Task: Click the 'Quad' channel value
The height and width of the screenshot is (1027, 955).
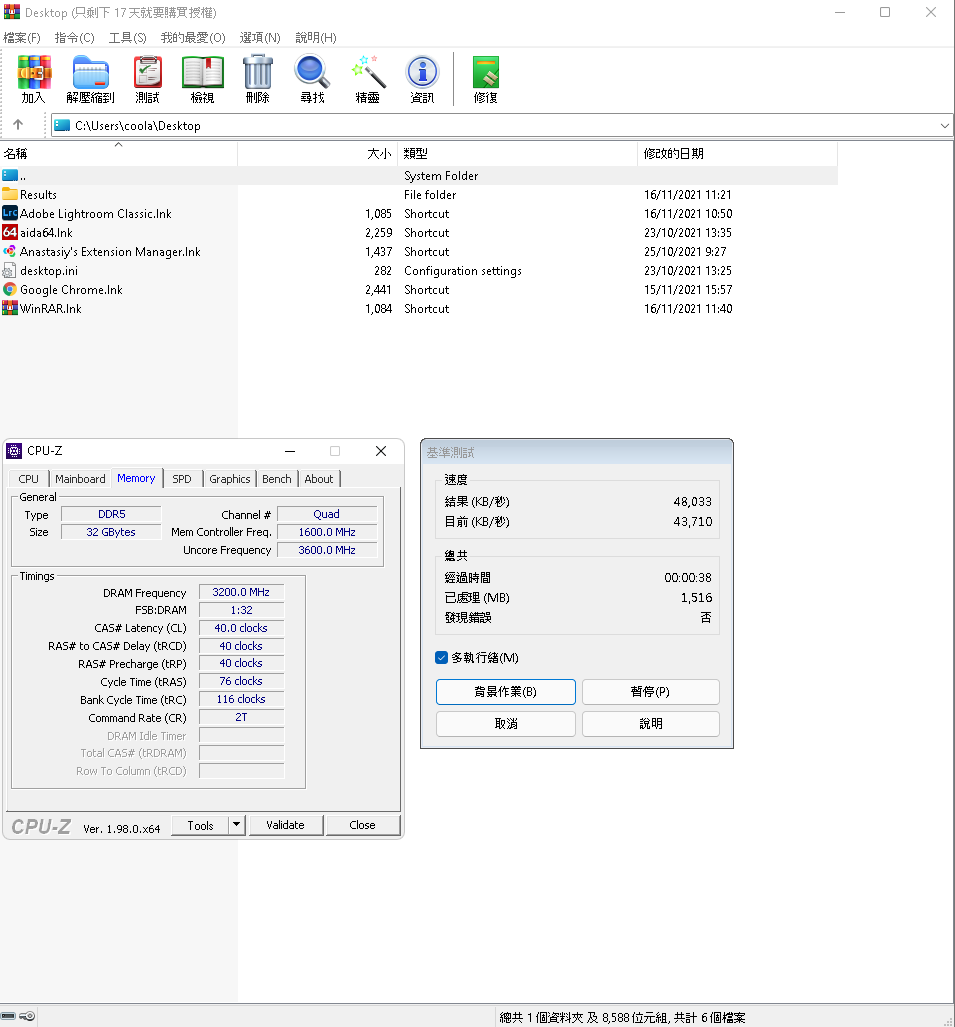Action: (326, 514)
